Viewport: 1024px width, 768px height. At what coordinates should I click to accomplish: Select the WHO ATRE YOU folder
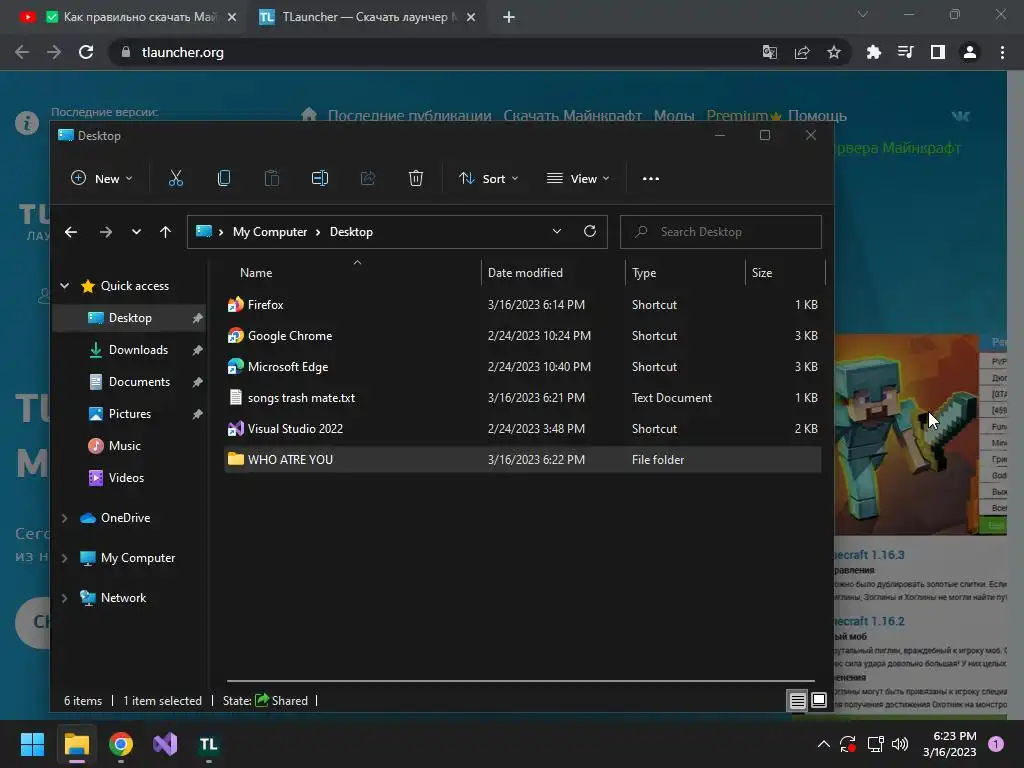tap(522, 460)
